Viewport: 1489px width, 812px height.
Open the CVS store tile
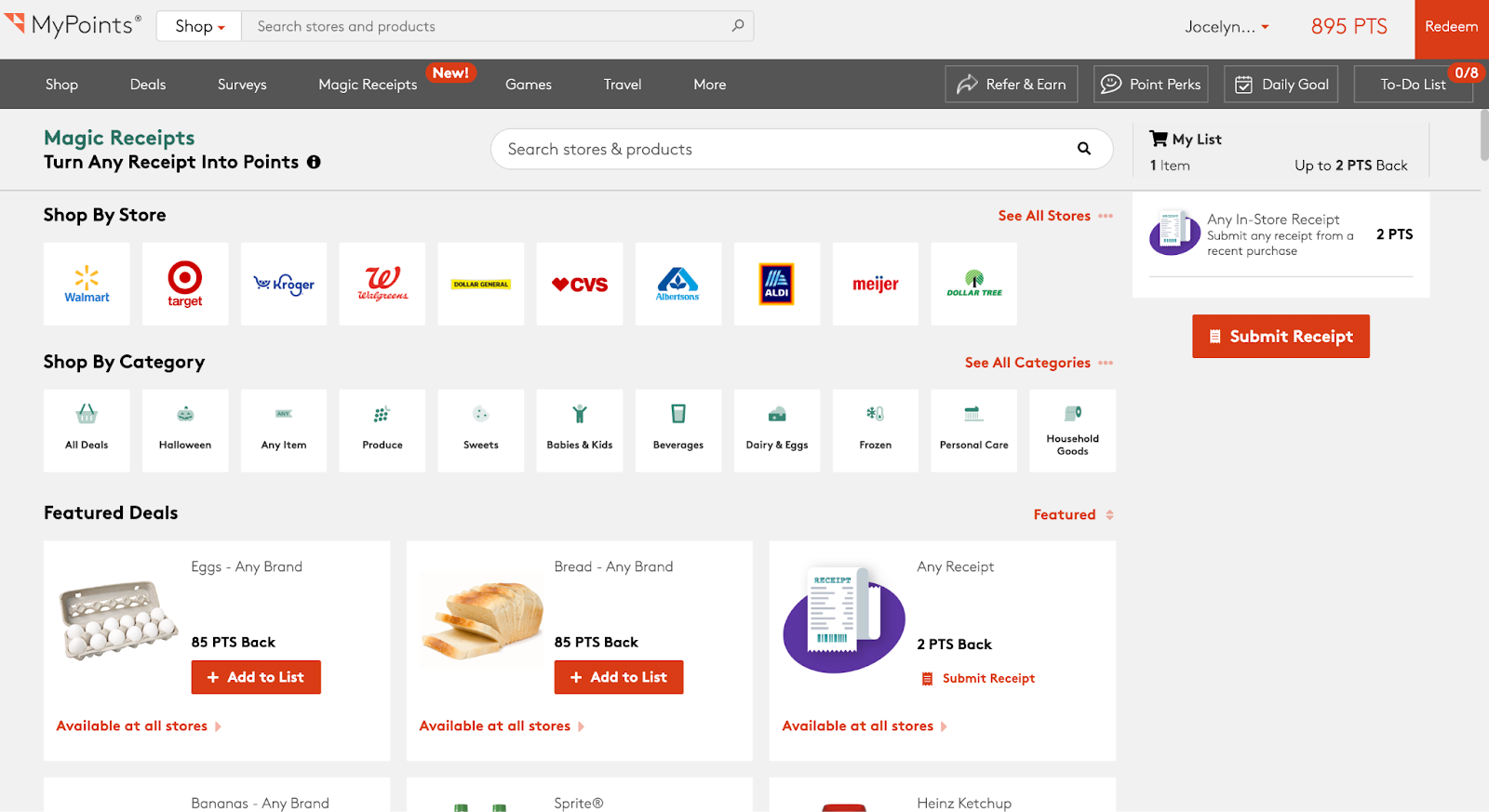pos(580,284)
